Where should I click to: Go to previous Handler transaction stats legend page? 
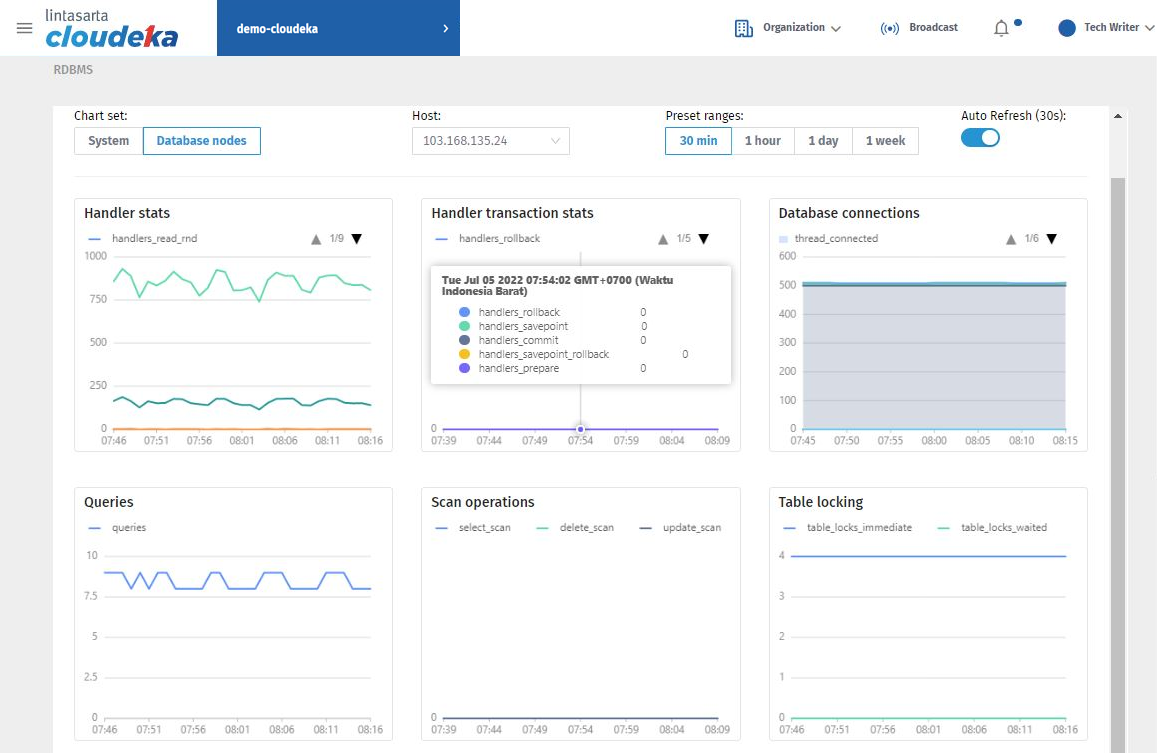coord(663,239)
